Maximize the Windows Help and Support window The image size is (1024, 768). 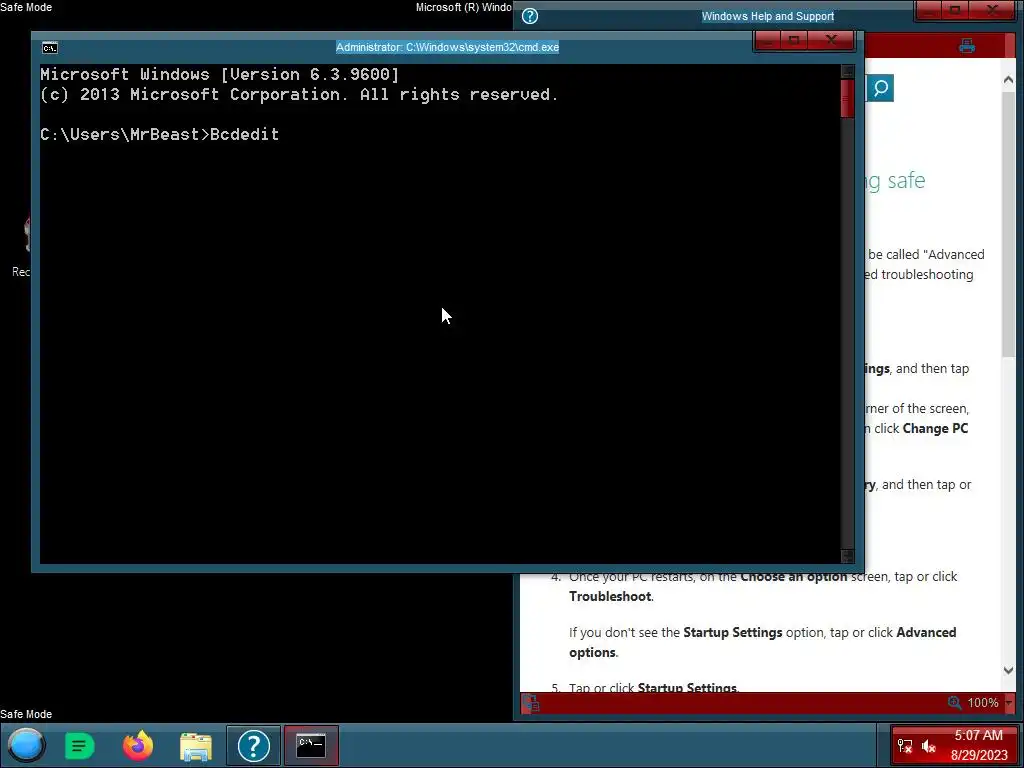tap(955, 10)
